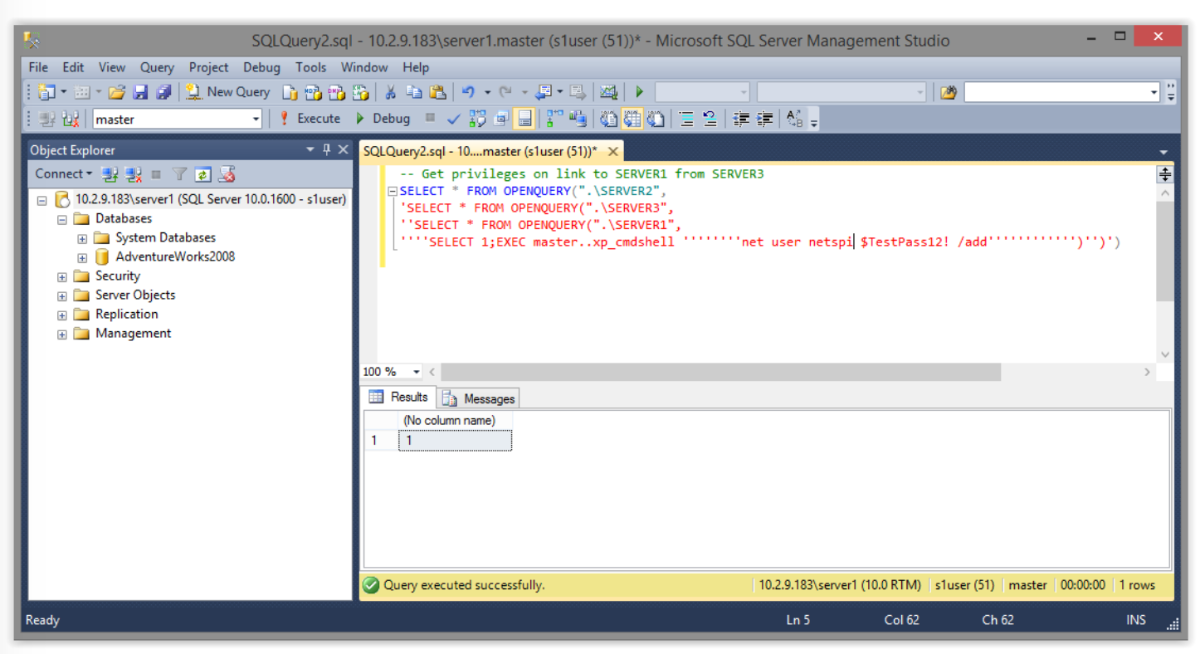Click the Change Connection icon
This screenshot has height=654, width=1200.
70,118
